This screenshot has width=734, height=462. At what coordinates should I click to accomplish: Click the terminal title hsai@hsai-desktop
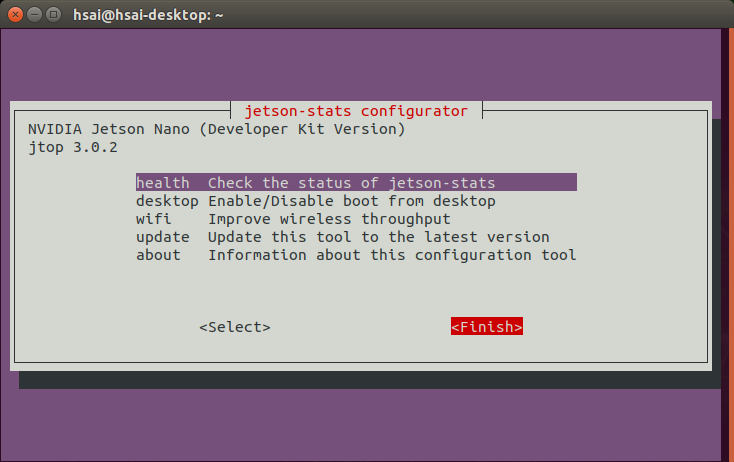pos(148,15)
